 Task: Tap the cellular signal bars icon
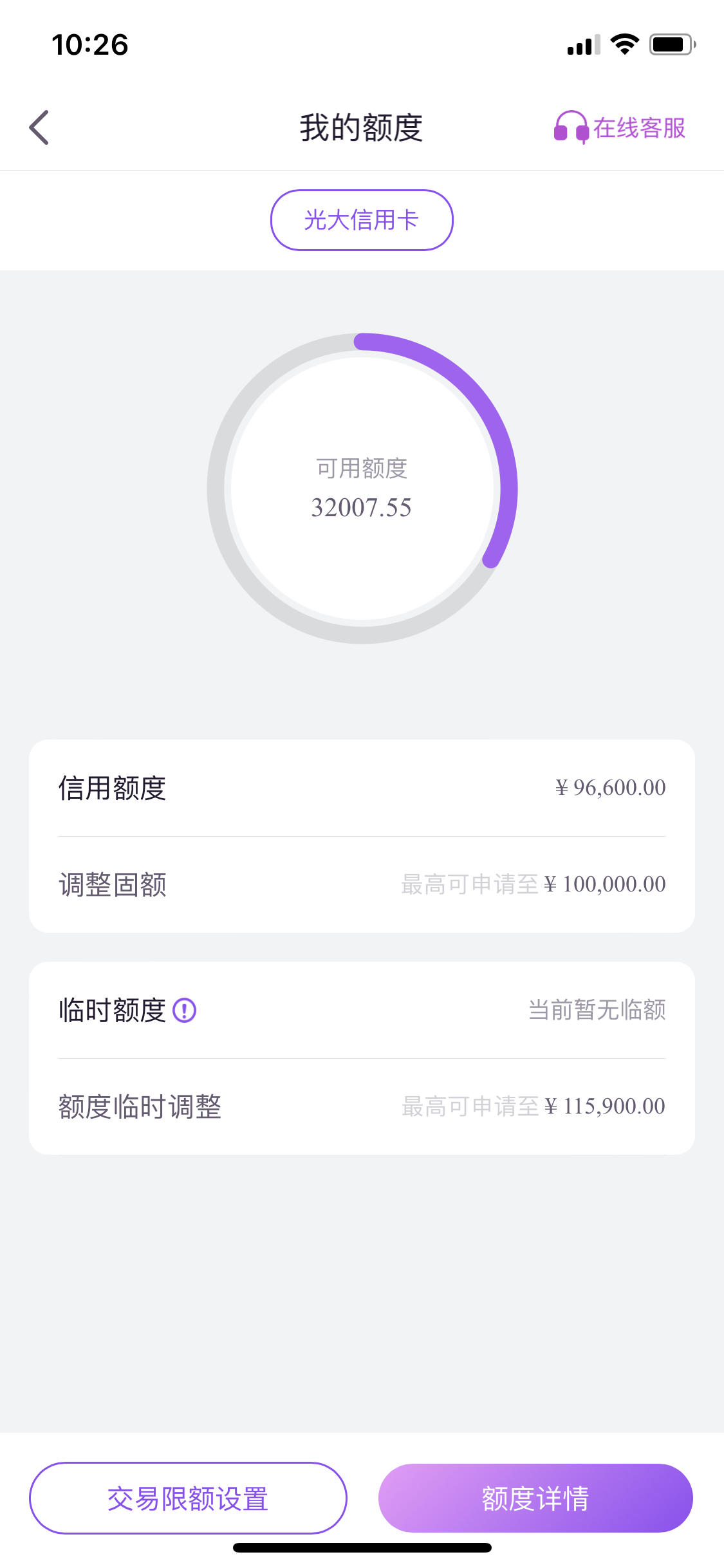pos(584,45)
